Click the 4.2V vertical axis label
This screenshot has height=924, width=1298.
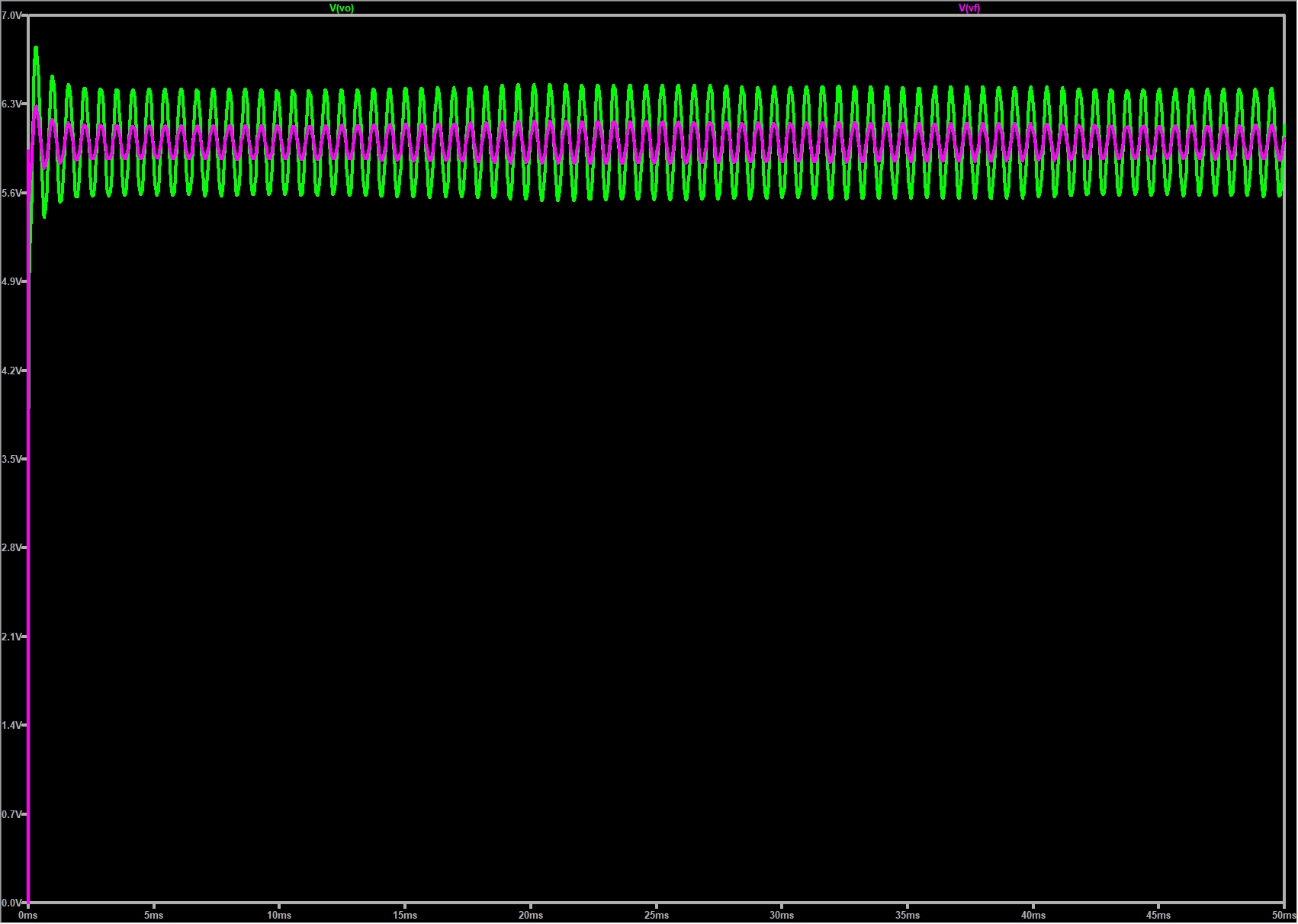(x=11, y=371)
